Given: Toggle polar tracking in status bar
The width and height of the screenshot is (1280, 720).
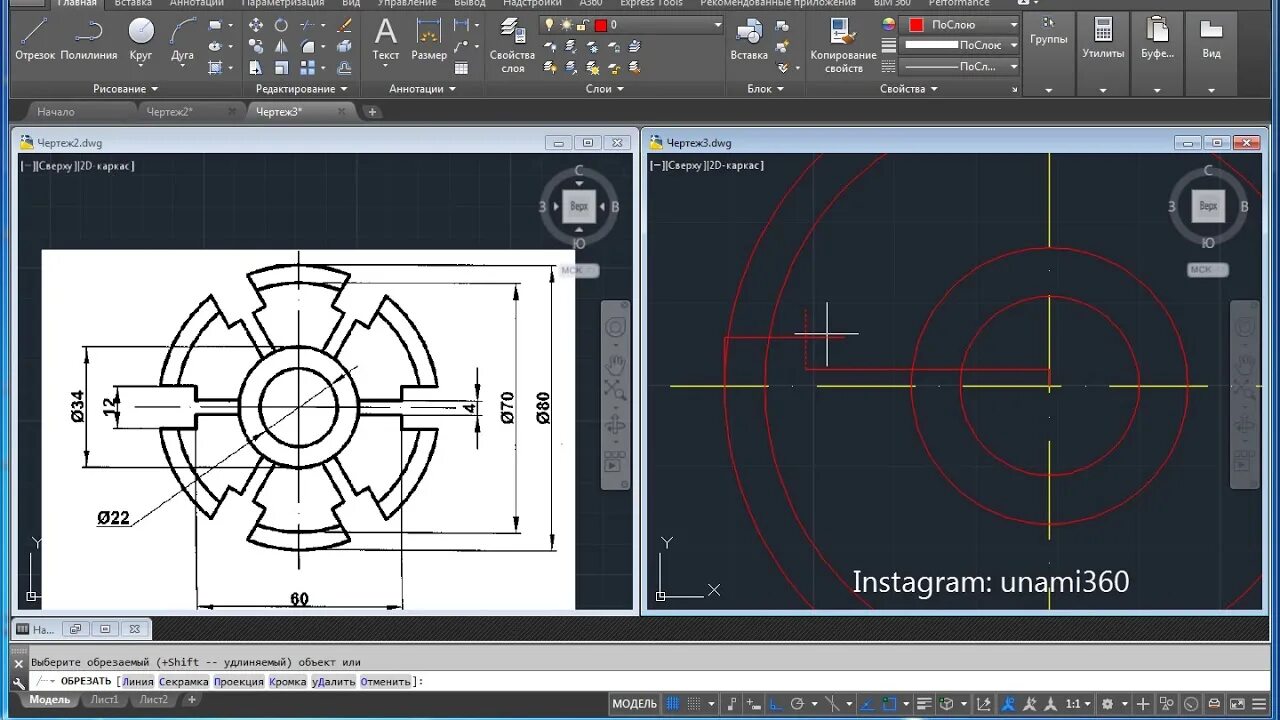Looking at the screenshot, I should pos(797,704).
